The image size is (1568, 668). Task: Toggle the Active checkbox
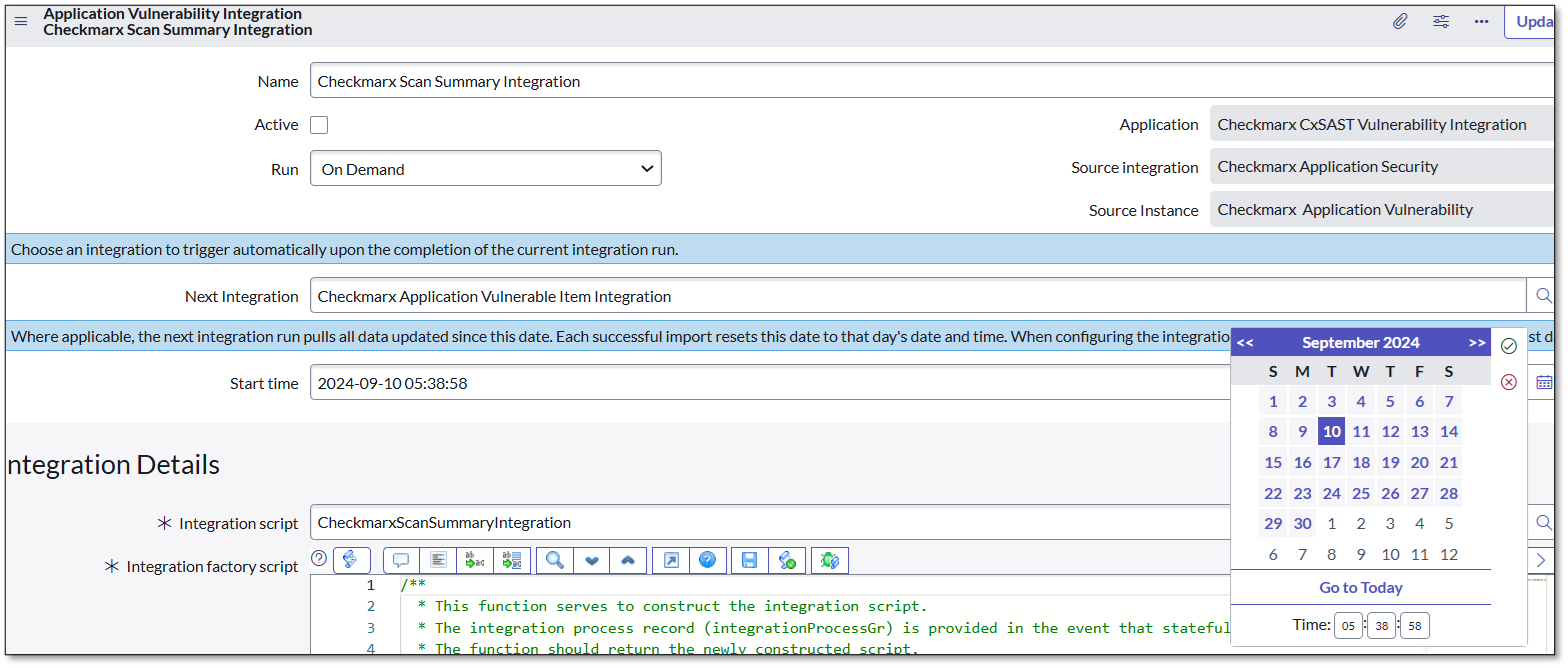(x=319, y=125)
